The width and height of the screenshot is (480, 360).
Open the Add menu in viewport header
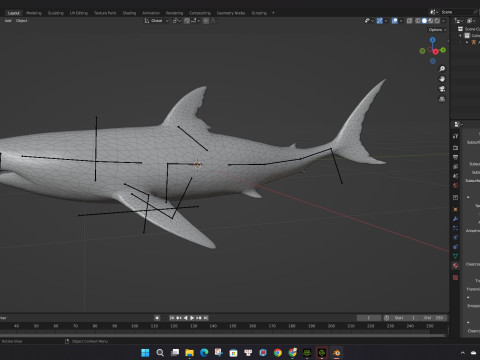click(8, 21)
